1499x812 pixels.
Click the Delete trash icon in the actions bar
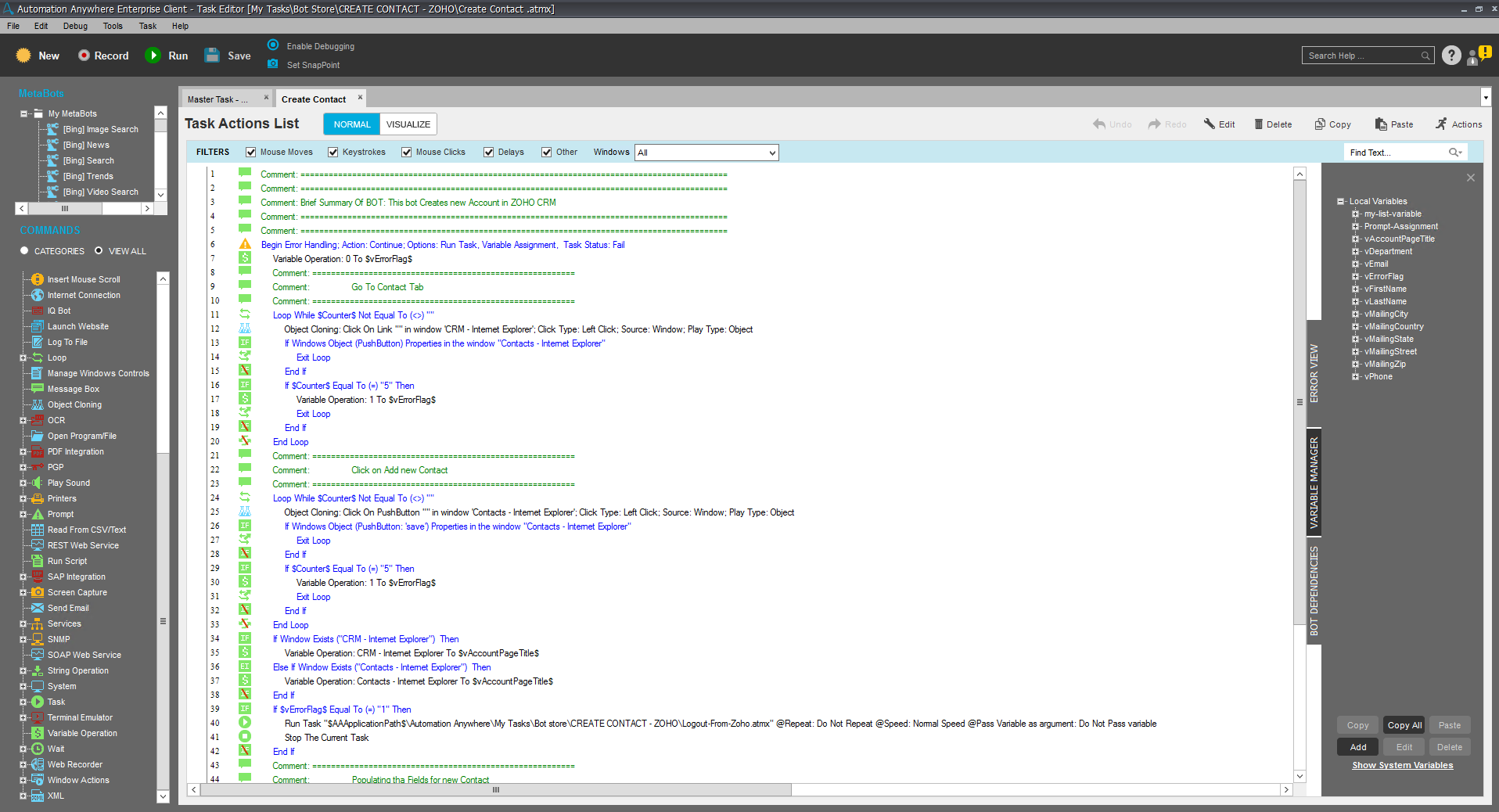[x=1259, y=124]
